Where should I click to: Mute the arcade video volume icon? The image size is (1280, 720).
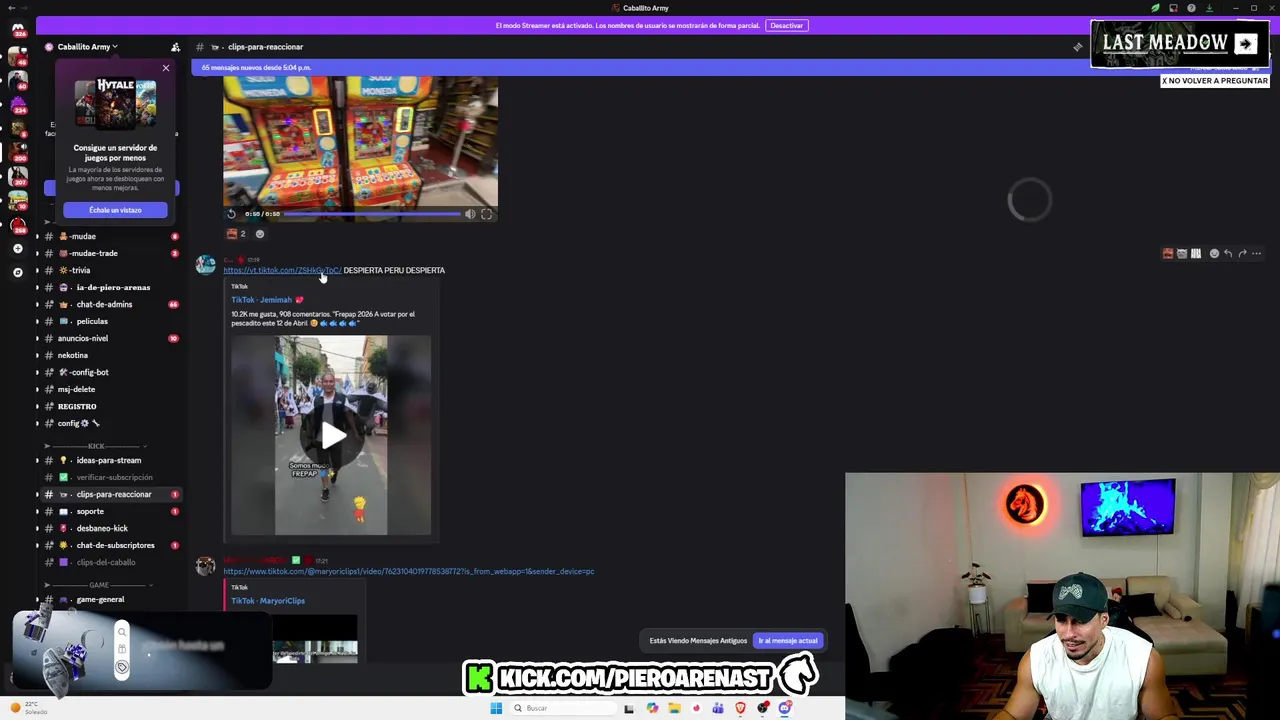click(470, 214)
